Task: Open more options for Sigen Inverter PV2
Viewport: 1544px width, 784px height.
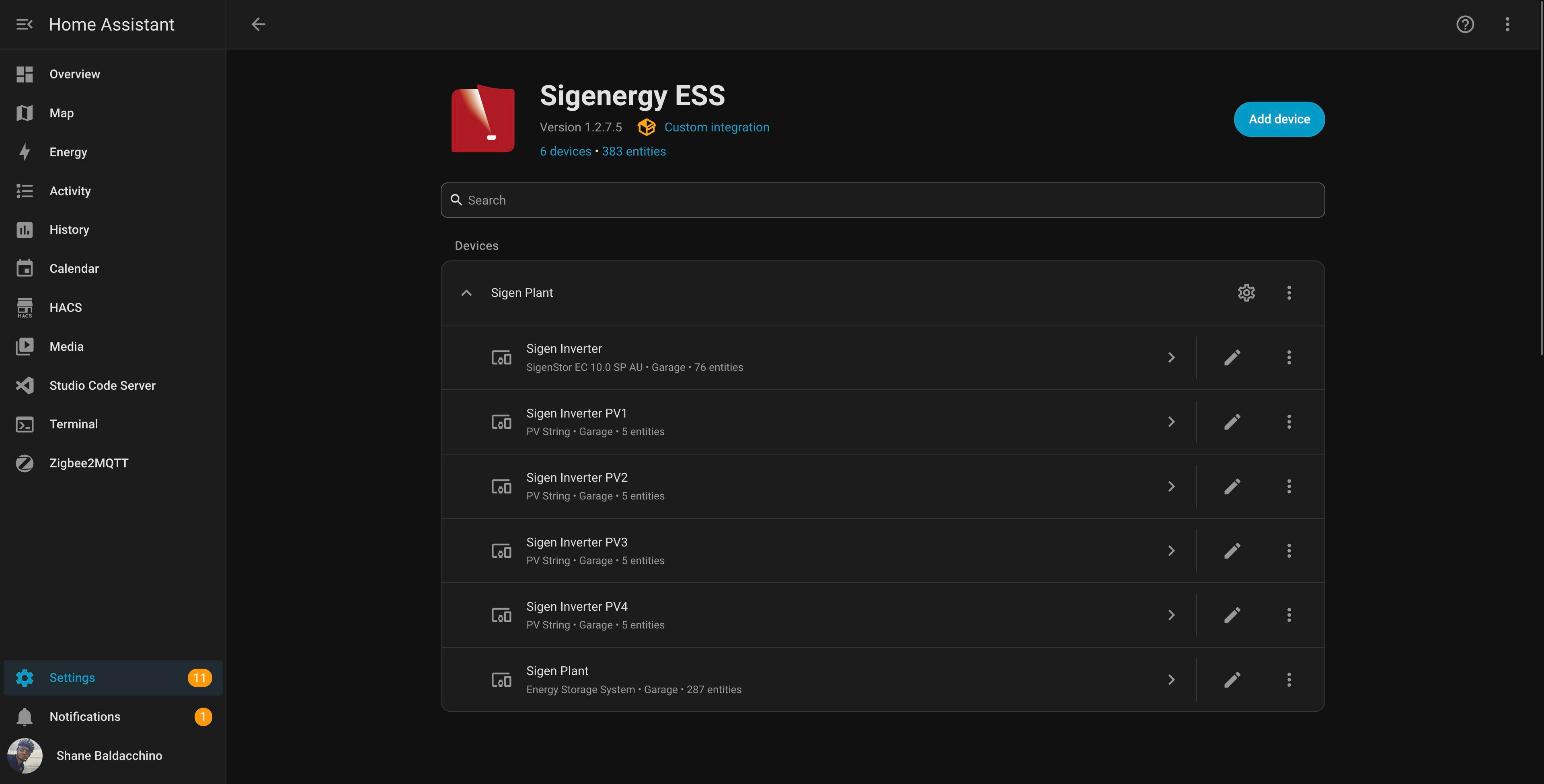Action: coord(1289,486)
